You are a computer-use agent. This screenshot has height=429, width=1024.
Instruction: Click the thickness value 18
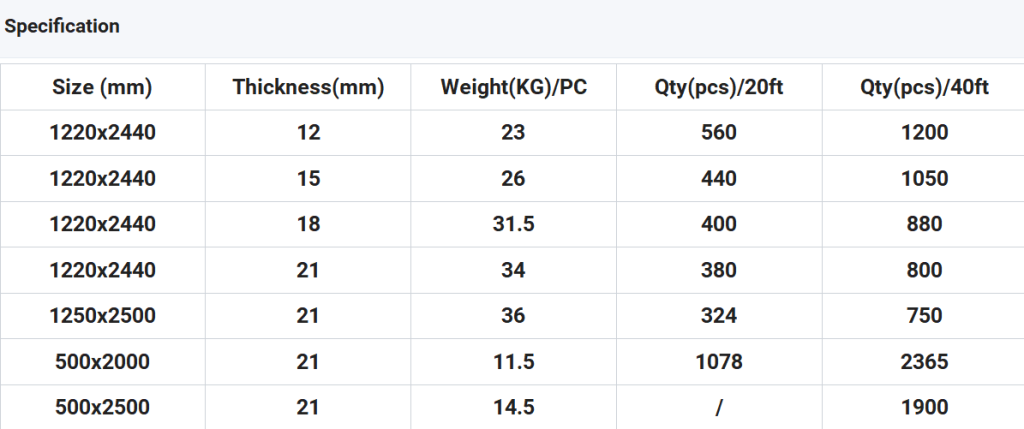point(308,224)
